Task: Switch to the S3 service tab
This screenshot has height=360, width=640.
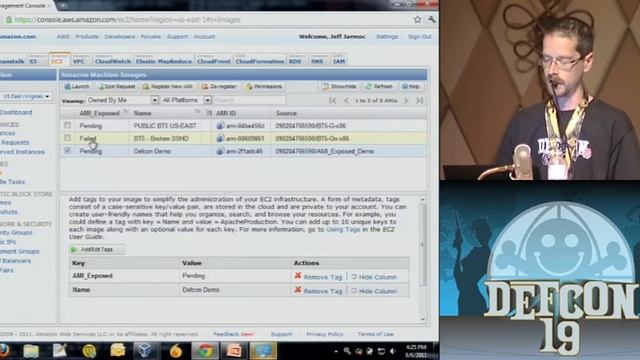Action: (33, 60)
